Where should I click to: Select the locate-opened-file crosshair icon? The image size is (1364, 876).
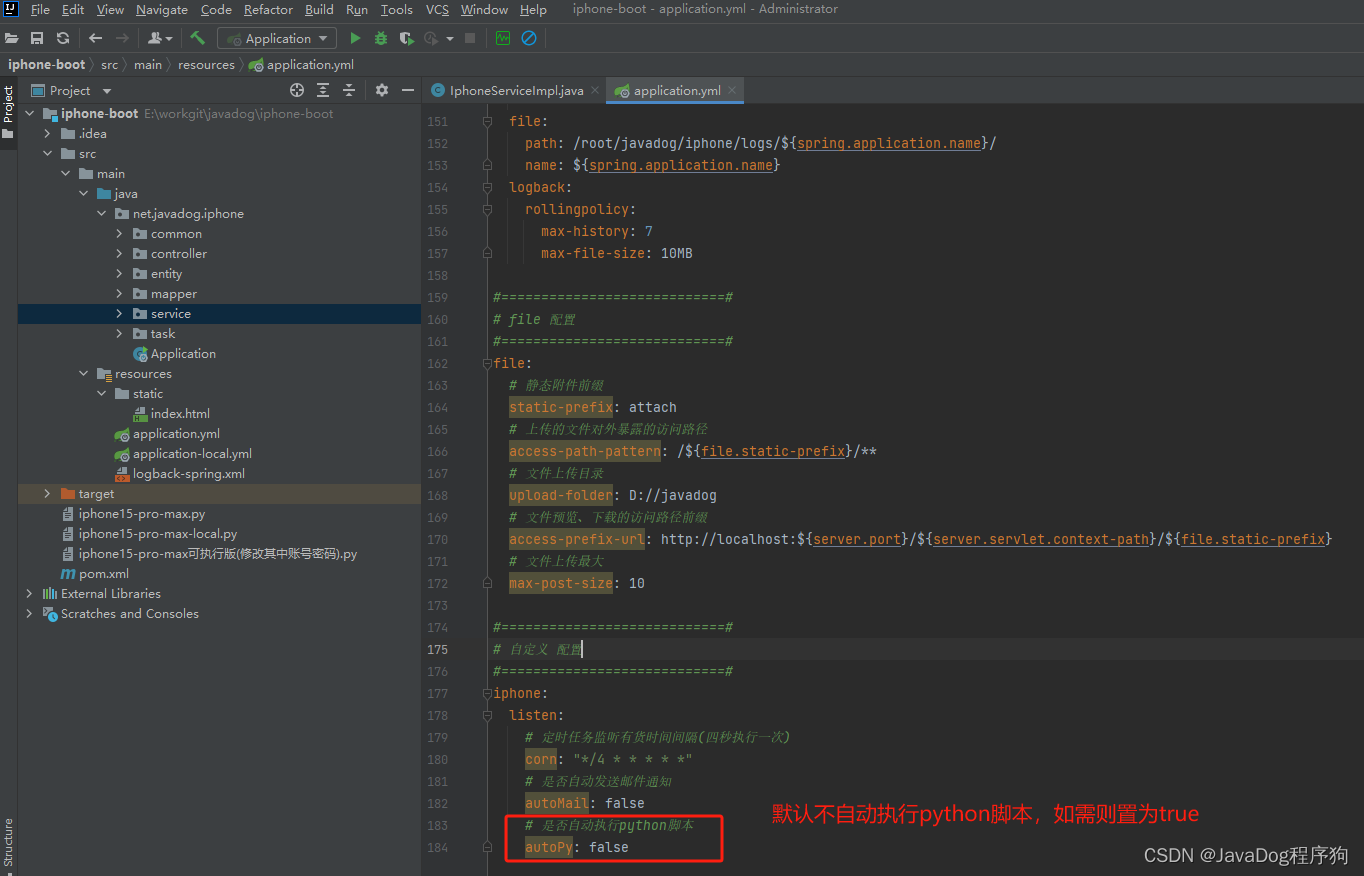[x=297, y=90]
